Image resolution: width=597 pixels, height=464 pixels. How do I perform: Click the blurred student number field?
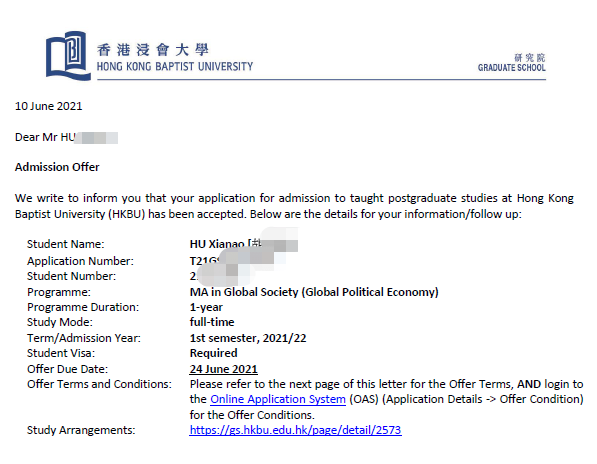click(x=220, y=276)
